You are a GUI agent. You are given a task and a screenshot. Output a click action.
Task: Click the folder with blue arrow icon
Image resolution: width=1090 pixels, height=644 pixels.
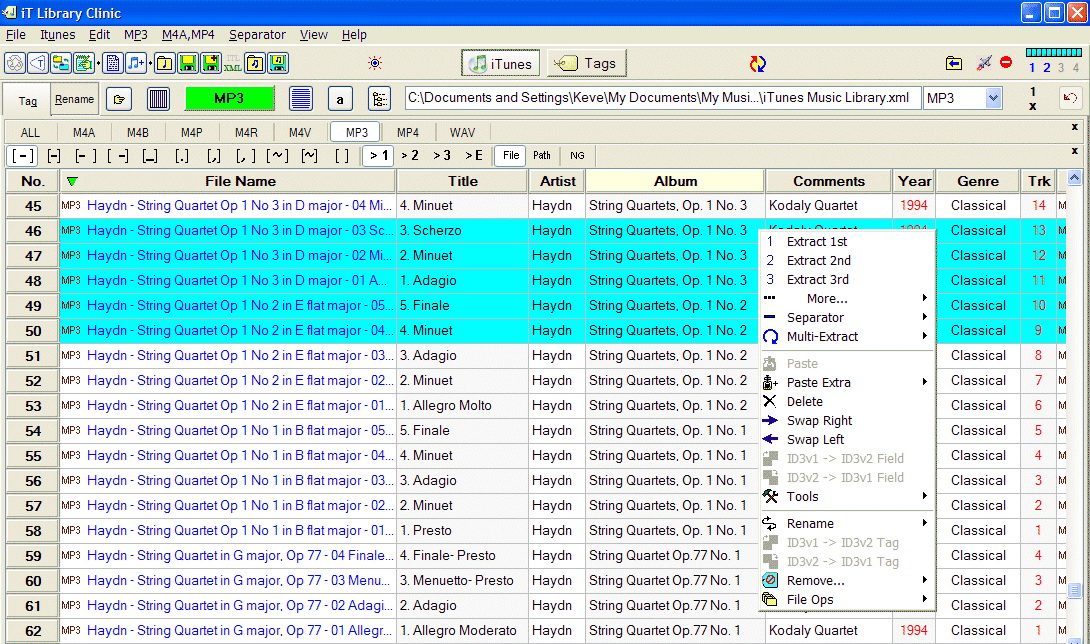point(954,63)
